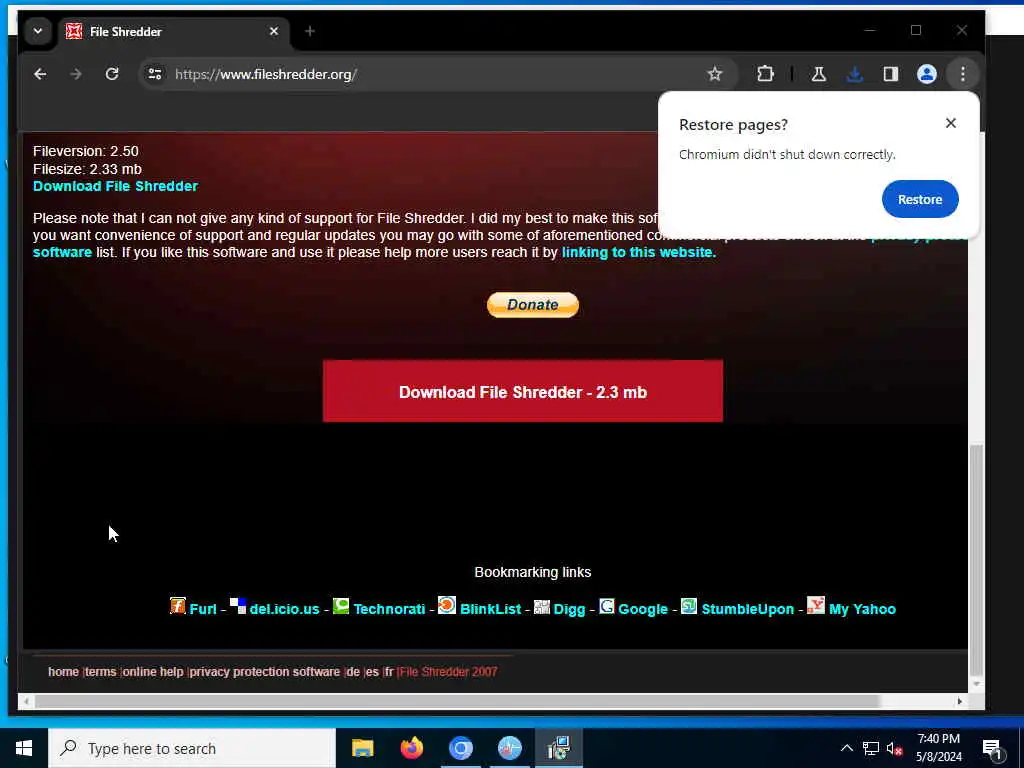Viewport: 1024px width, 768px height.
Task: Open the My Yahoo link
Action: click(862, 609)
